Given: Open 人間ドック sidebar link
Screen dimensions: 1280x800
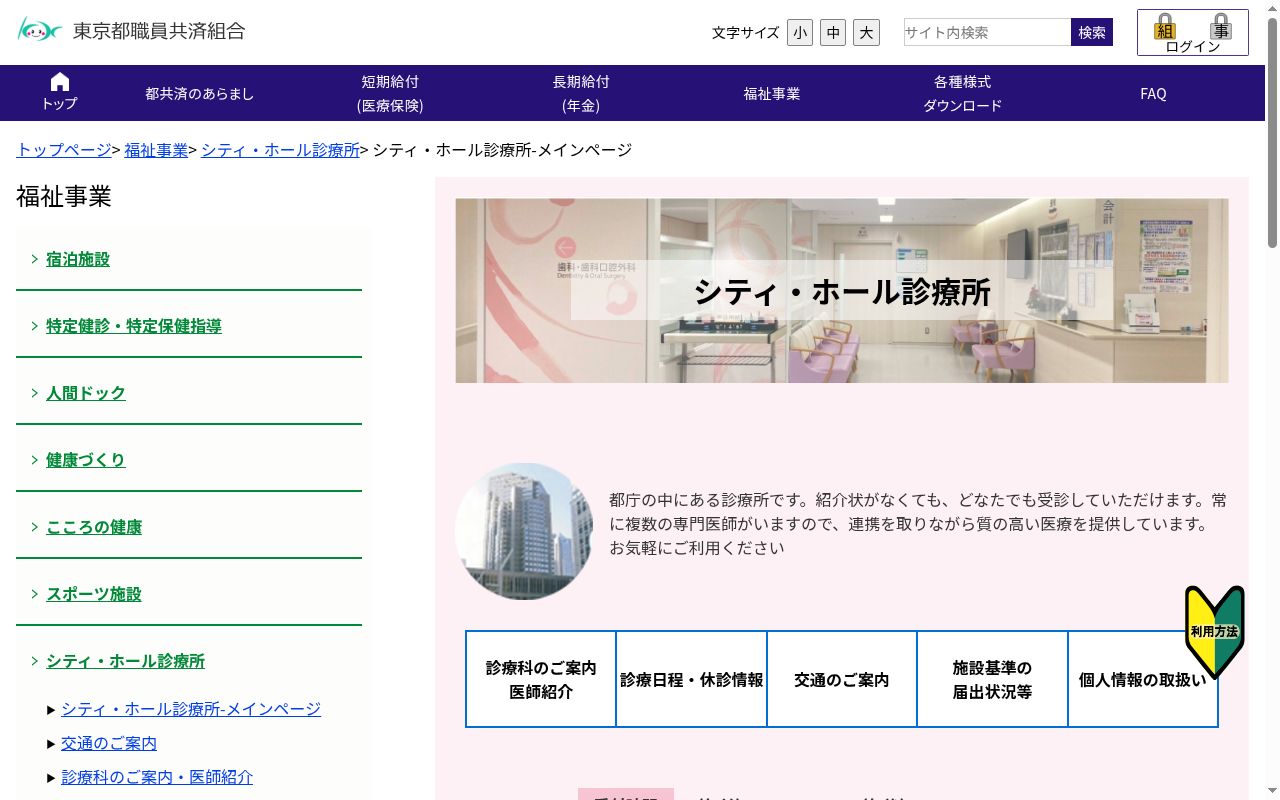Looking at the screenshot, I should 86,393.
